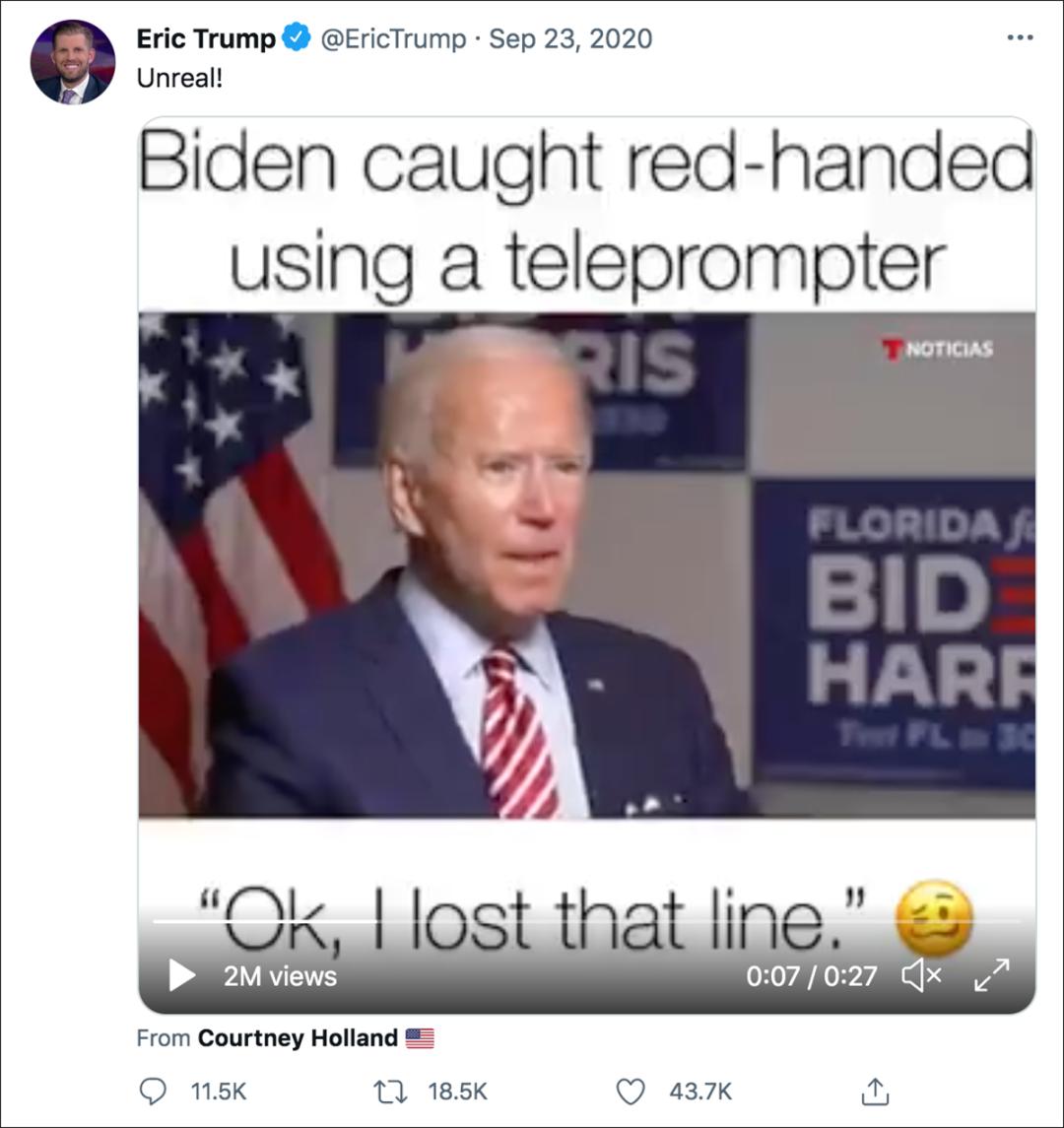Click Eric Trump's profile avatar
Viewport: 1064px width, 1128px height.
pyautogui.click(x=73, y=62)
